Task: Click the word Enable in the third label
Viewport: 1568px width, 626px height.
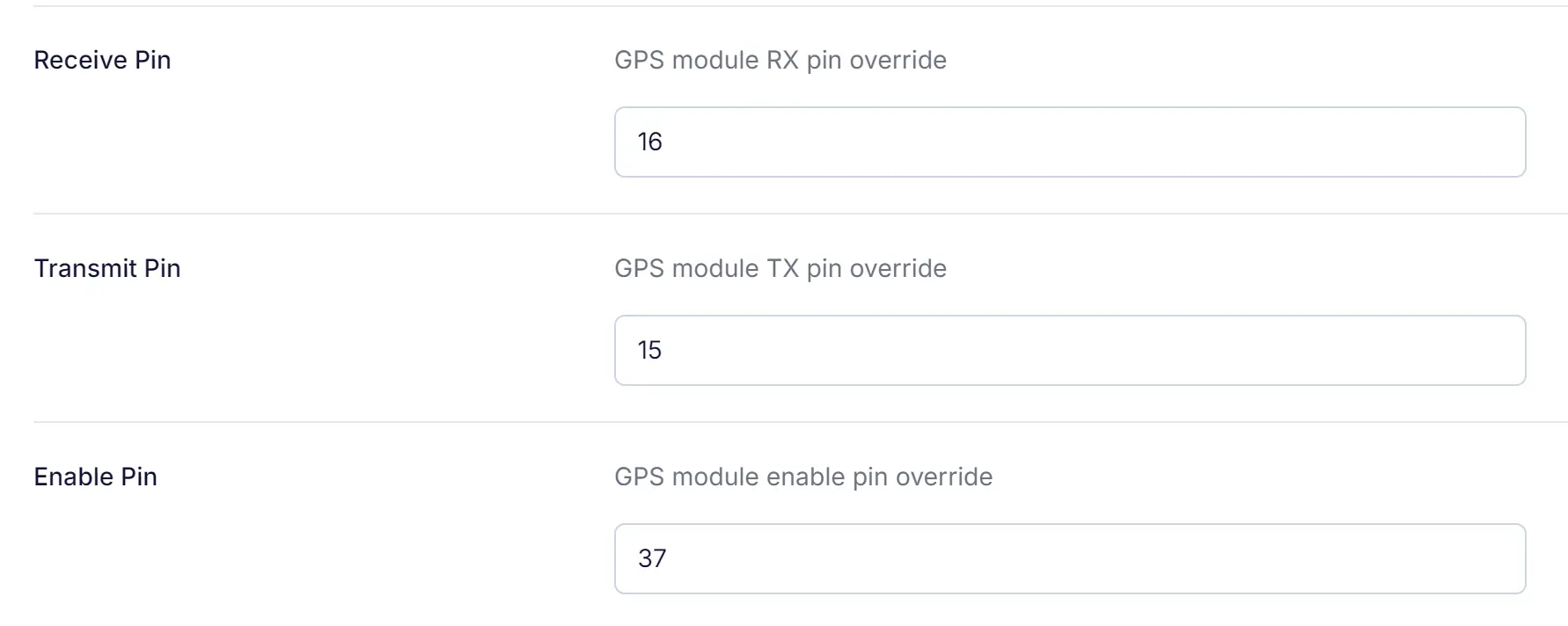Action: 73,477
